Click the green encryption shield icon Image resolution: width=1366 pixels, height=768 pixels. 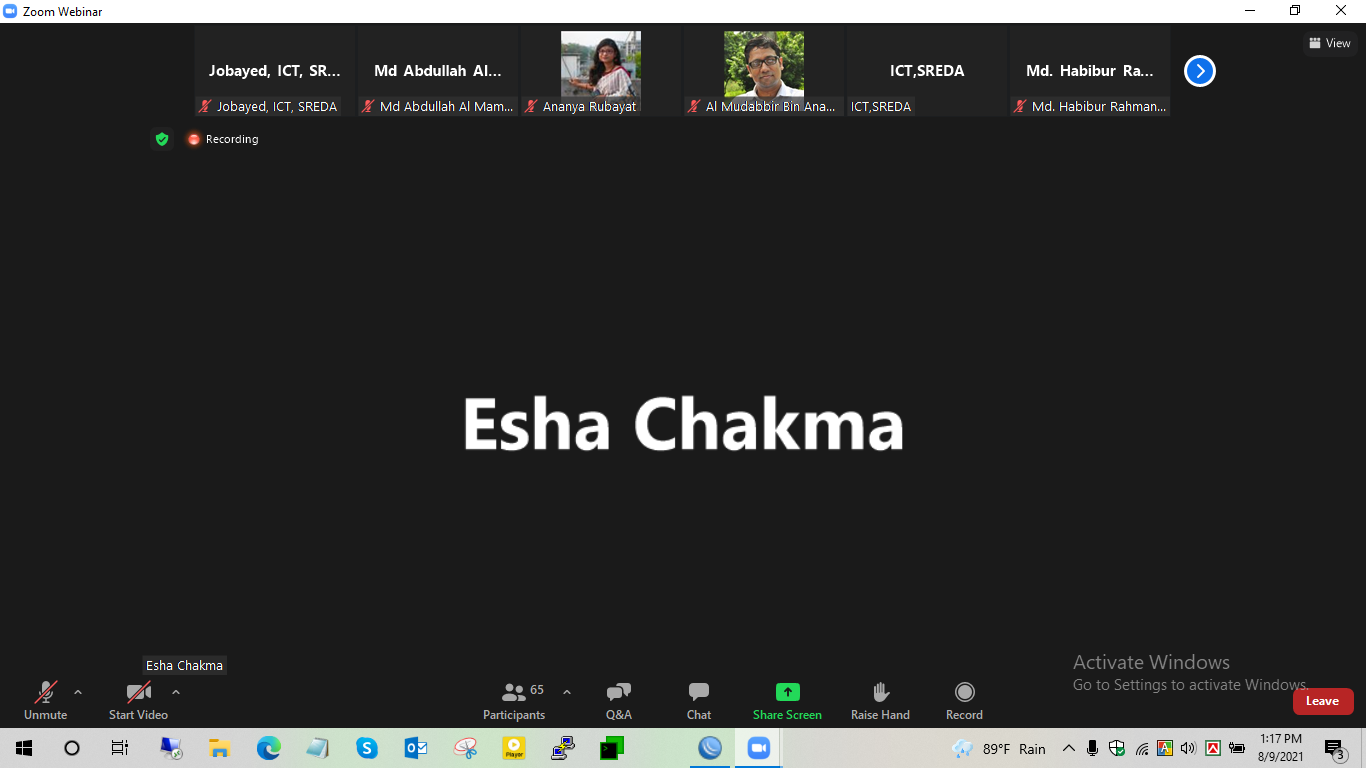click(162, 139)
